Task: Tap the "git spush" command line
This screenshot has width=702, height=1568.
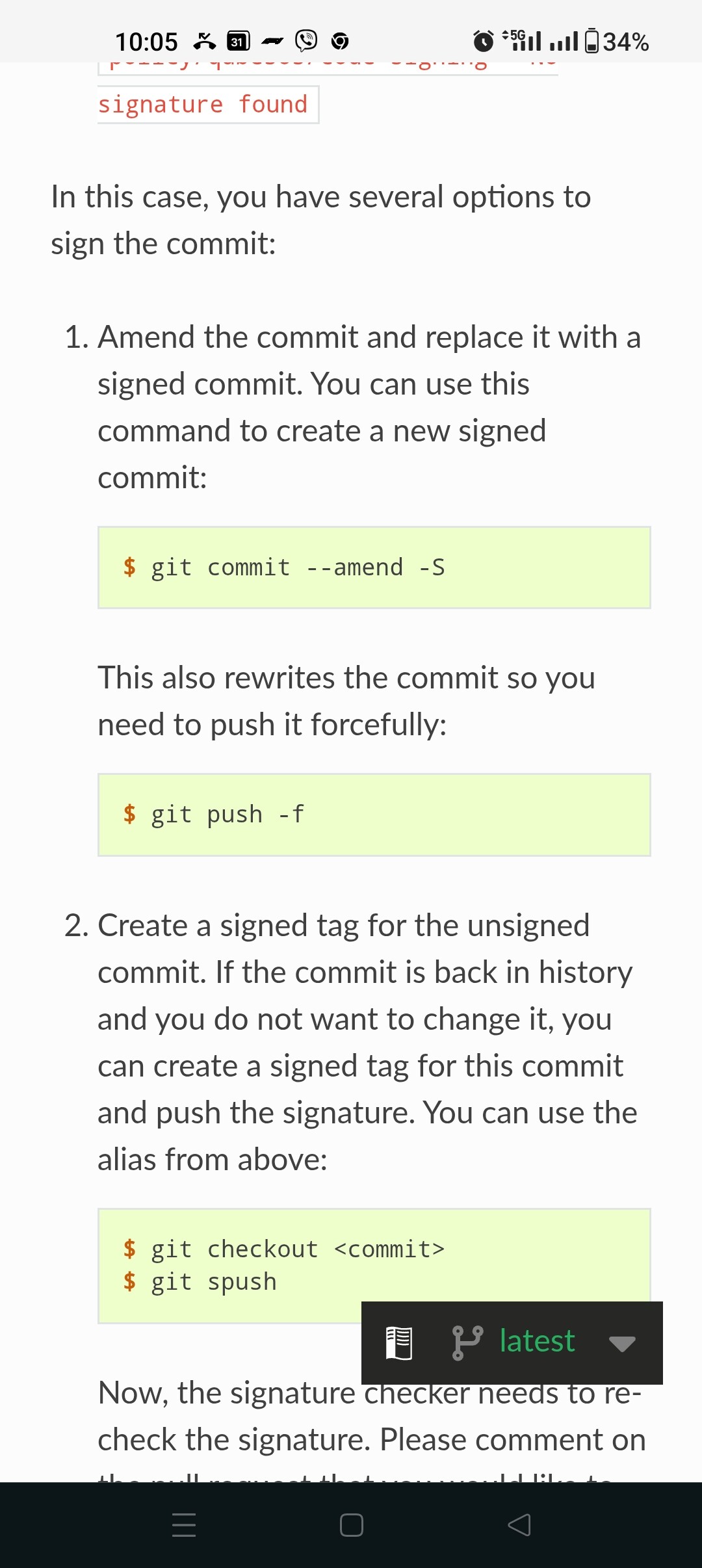Action: tap(214, 1282)
